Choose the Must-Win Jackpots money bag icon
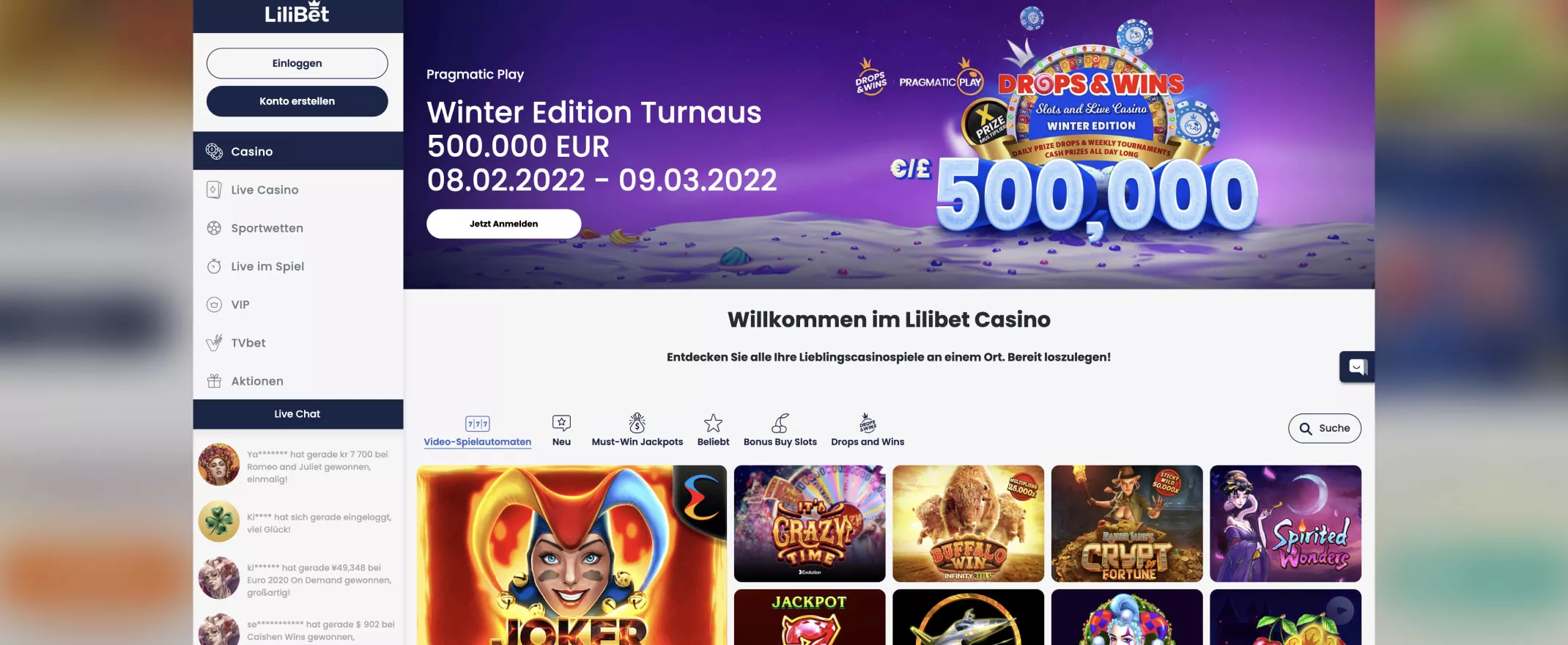This screenshot has width=1568, height=645. click(x=637, y=423)
